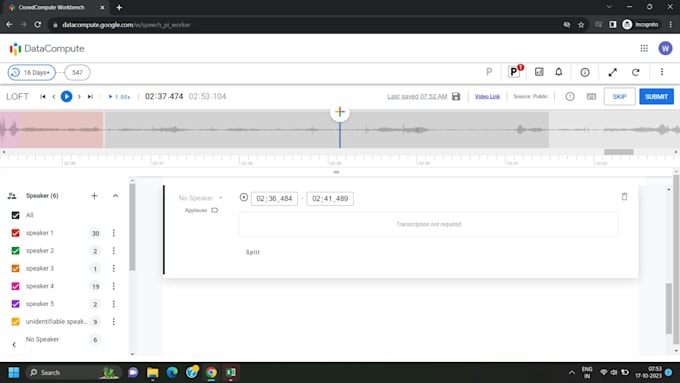This screenshot has height=383, width=680.
Task: Open the workbench three-dot menu
Action: (x=662, y=72)
